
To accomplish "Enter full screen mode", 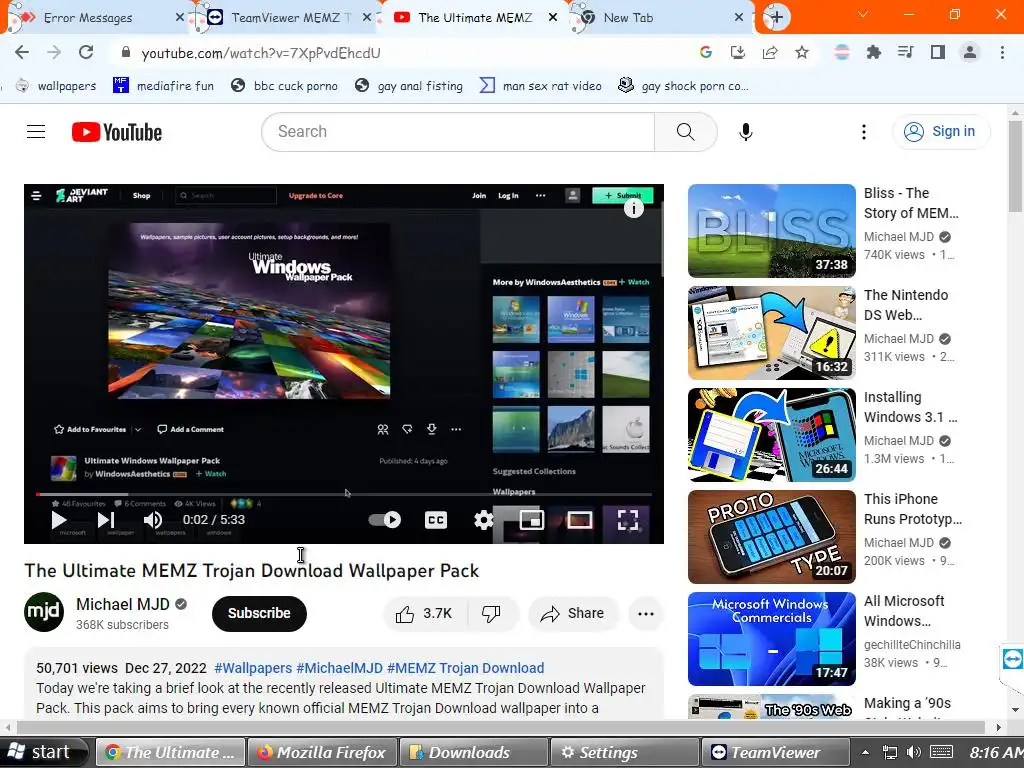I will pyautogui.click(x=628, y=520).
